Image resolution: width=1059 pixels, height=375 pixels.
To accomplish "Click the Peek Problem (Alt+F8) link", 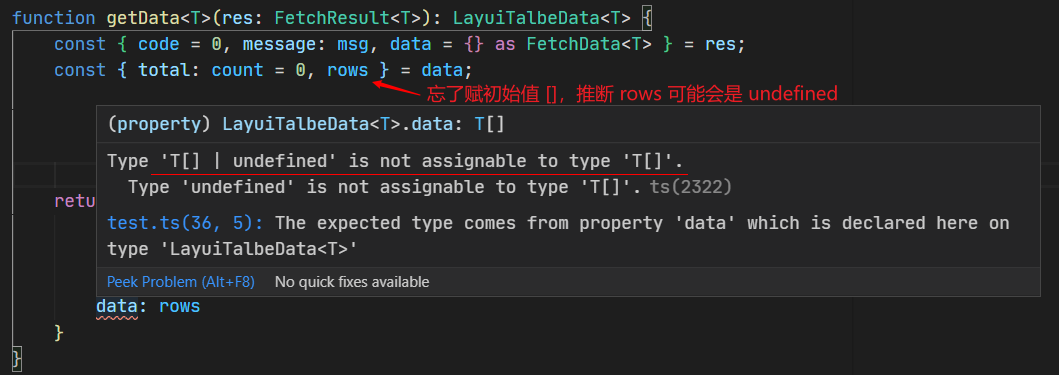I will pyautogui.click(x=180, y=282).
